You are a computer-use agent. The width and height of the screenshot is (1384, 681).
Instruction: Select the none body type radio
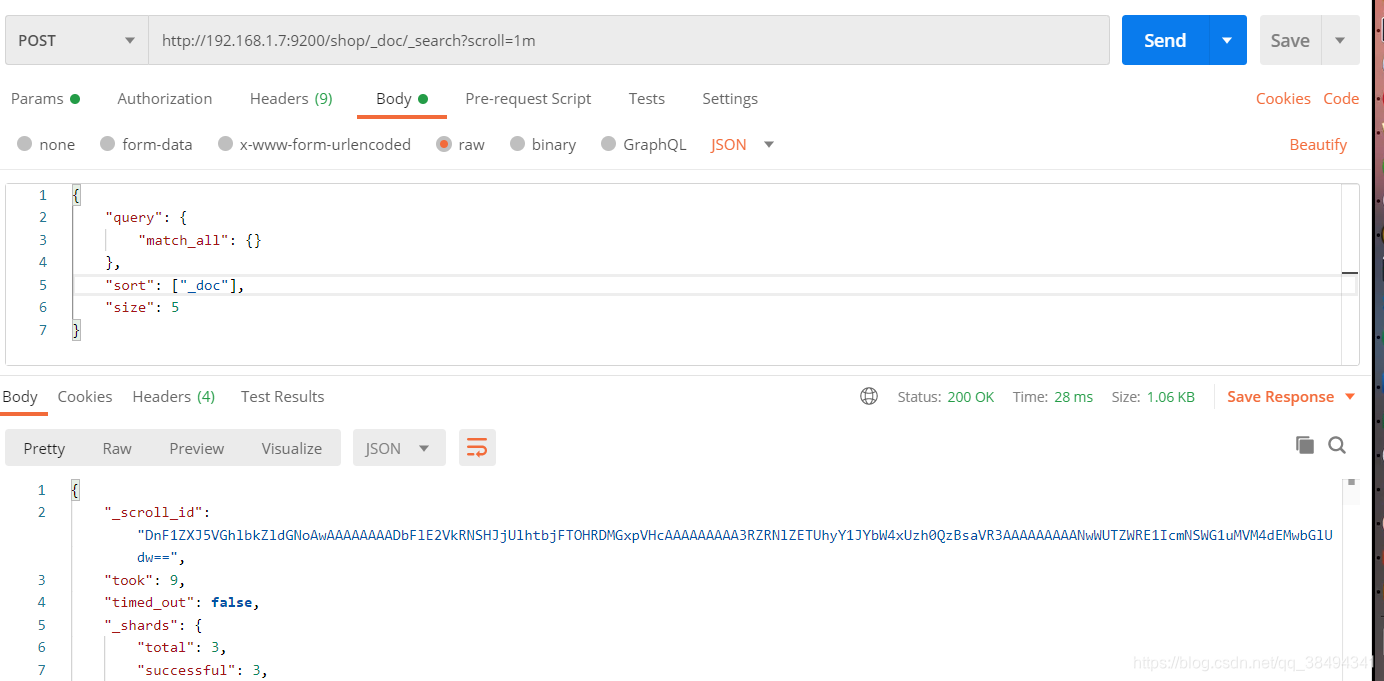[24, 144]
